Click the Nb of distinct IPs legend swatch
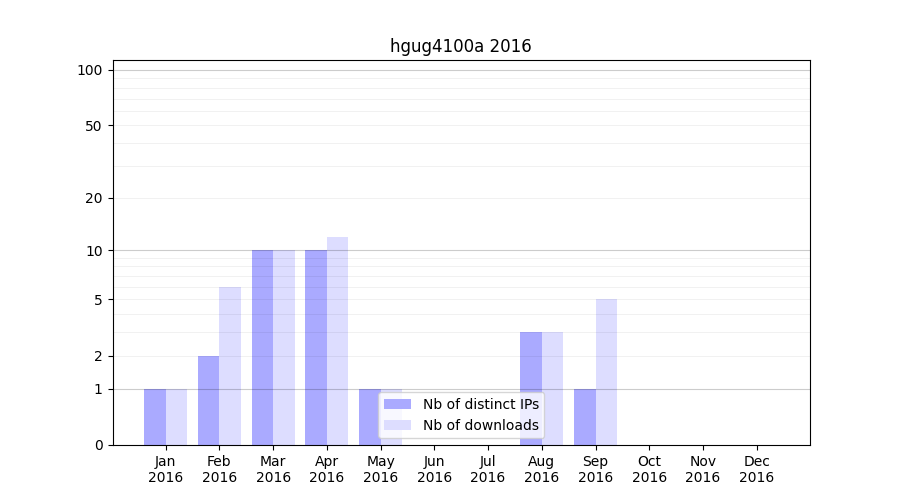 tap(397, 404)
